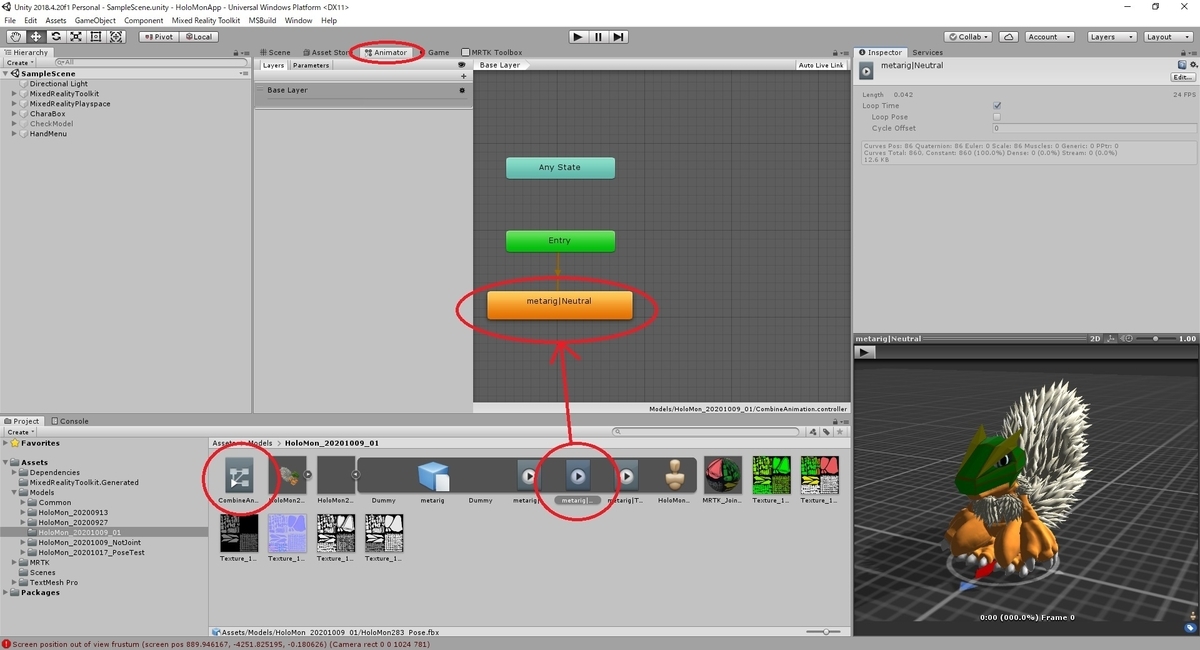Screen dimensions: 1200x650
Task: Open the Inspector settings gear icon
Action: pos(1193,65)
